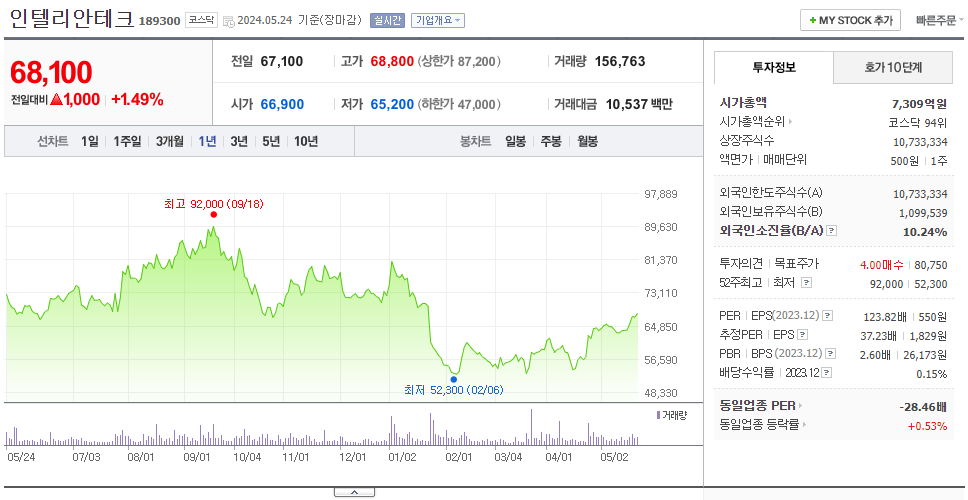Click the 인텔리안테크 stock name heading
This screenshot has height=500, width=968.
72,19
